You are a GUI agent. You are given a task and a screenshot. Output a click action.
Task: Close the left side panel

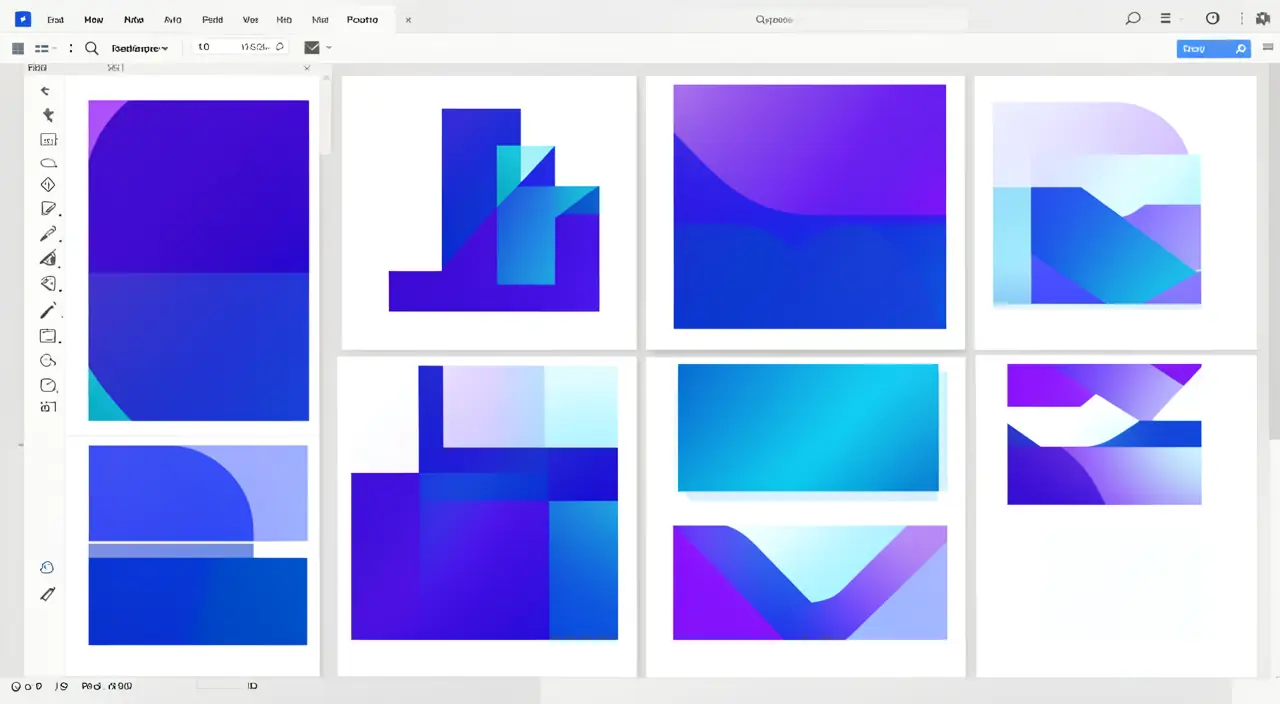(307, 68)
